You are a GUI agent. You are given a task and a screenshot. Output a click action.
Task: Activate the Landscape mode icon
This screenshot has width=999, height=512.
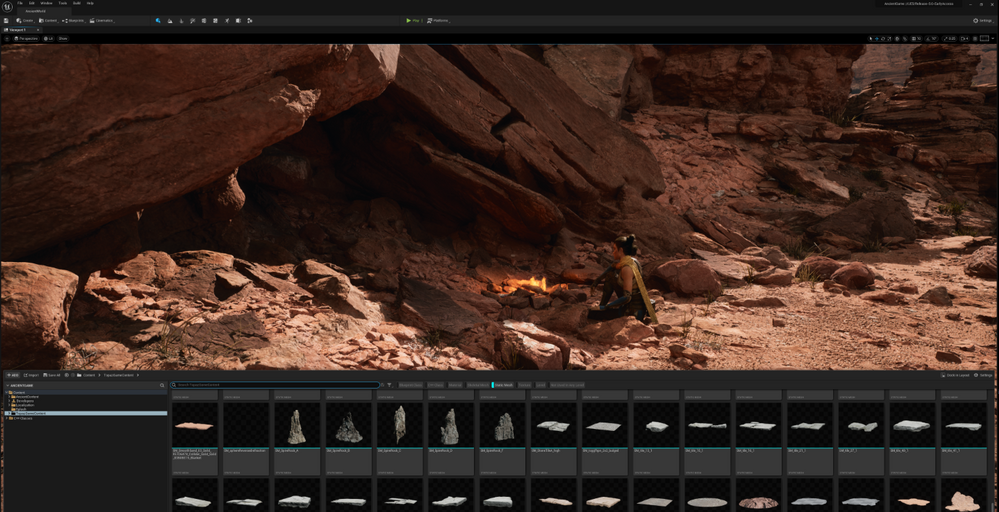[170, 20]
